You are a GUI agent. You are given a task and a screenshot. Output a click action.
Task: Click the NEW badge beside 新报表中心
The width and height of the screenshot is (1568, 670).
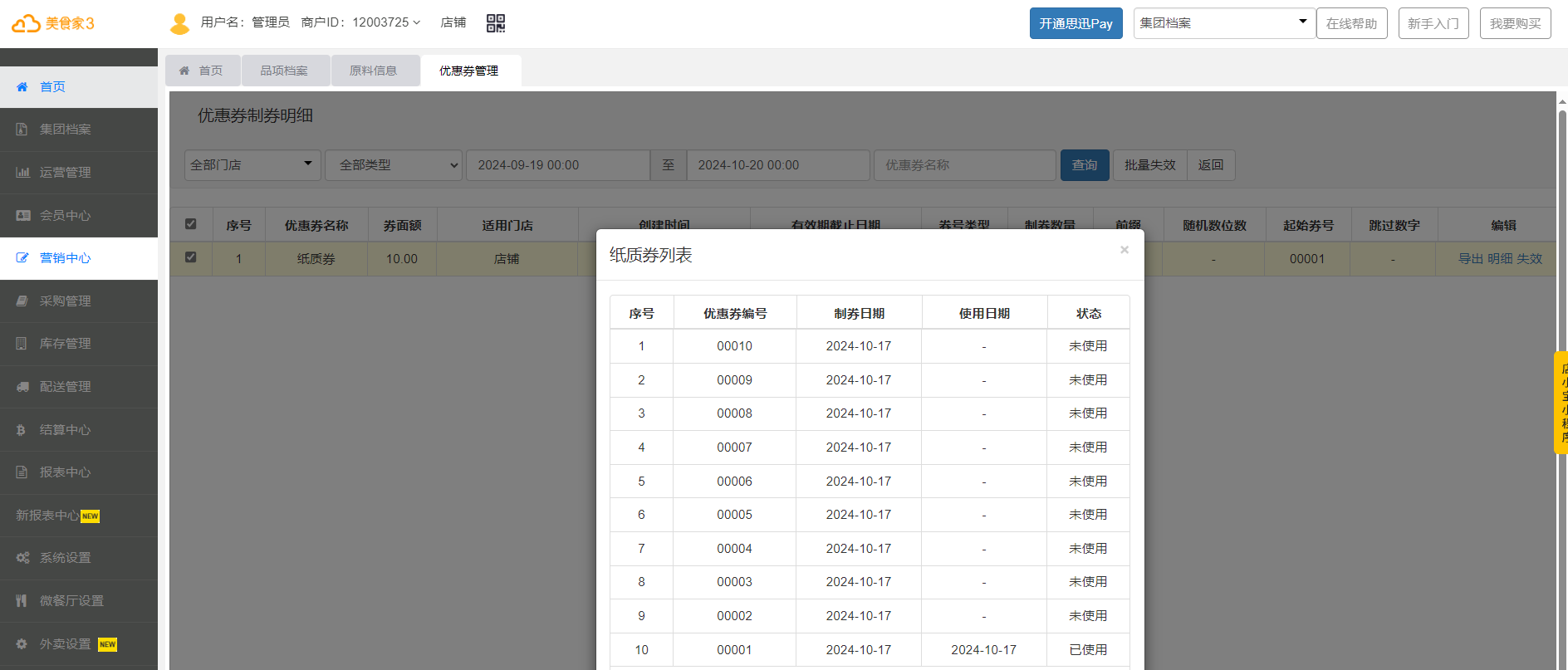tap(90, 516)
